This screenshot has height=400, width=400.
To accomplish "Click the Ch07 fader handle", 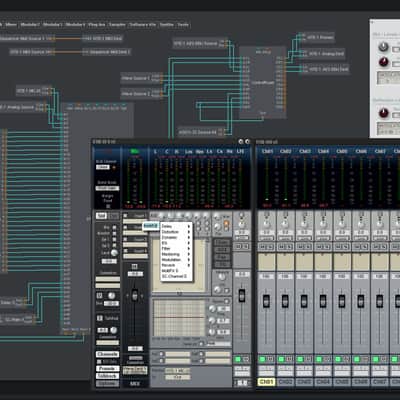I will click(x=380, y=301).
